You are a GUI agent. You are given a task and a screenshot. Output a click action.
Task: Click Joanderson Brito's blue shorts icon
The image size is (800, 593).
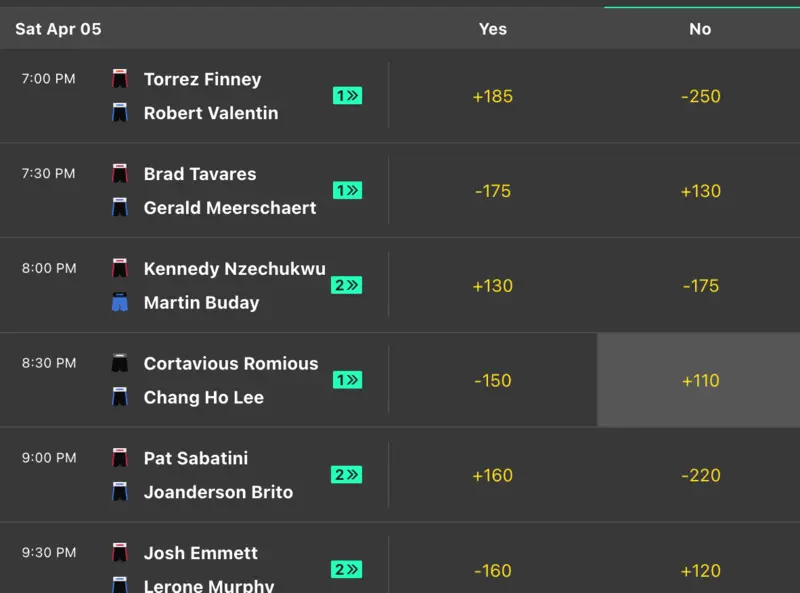click(120, 492)
